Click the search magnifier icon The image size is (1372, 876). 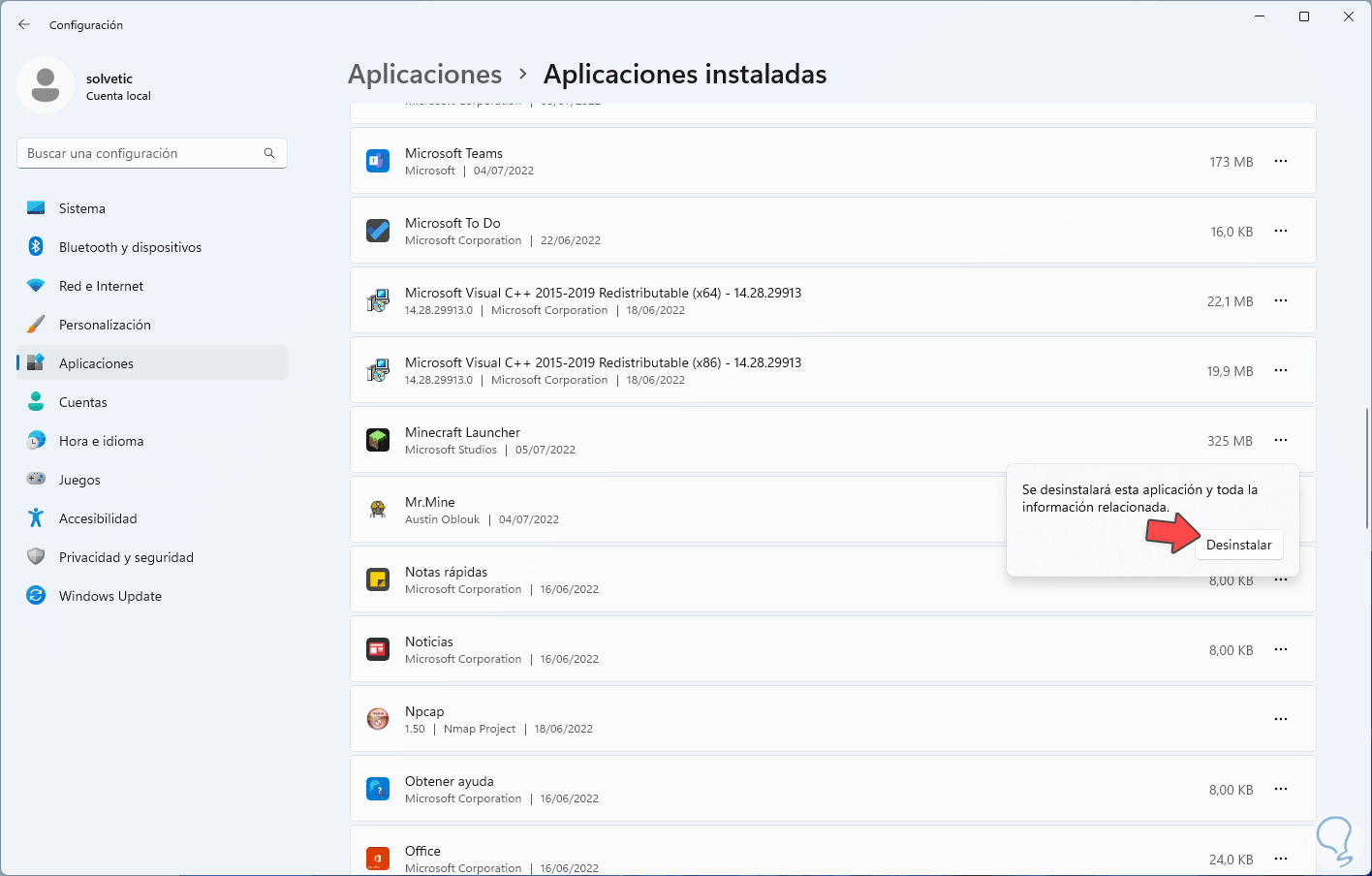point(269,153)
